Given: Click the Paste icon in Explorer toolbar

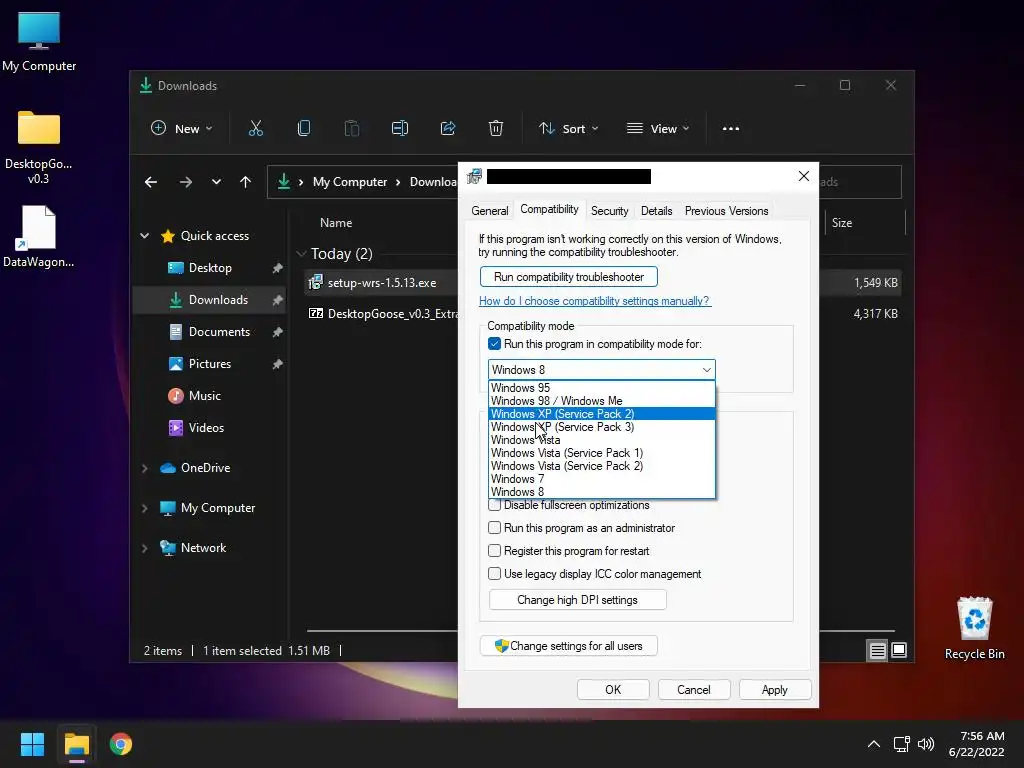Looking at the screenshot, I should [x=351, y=129].
